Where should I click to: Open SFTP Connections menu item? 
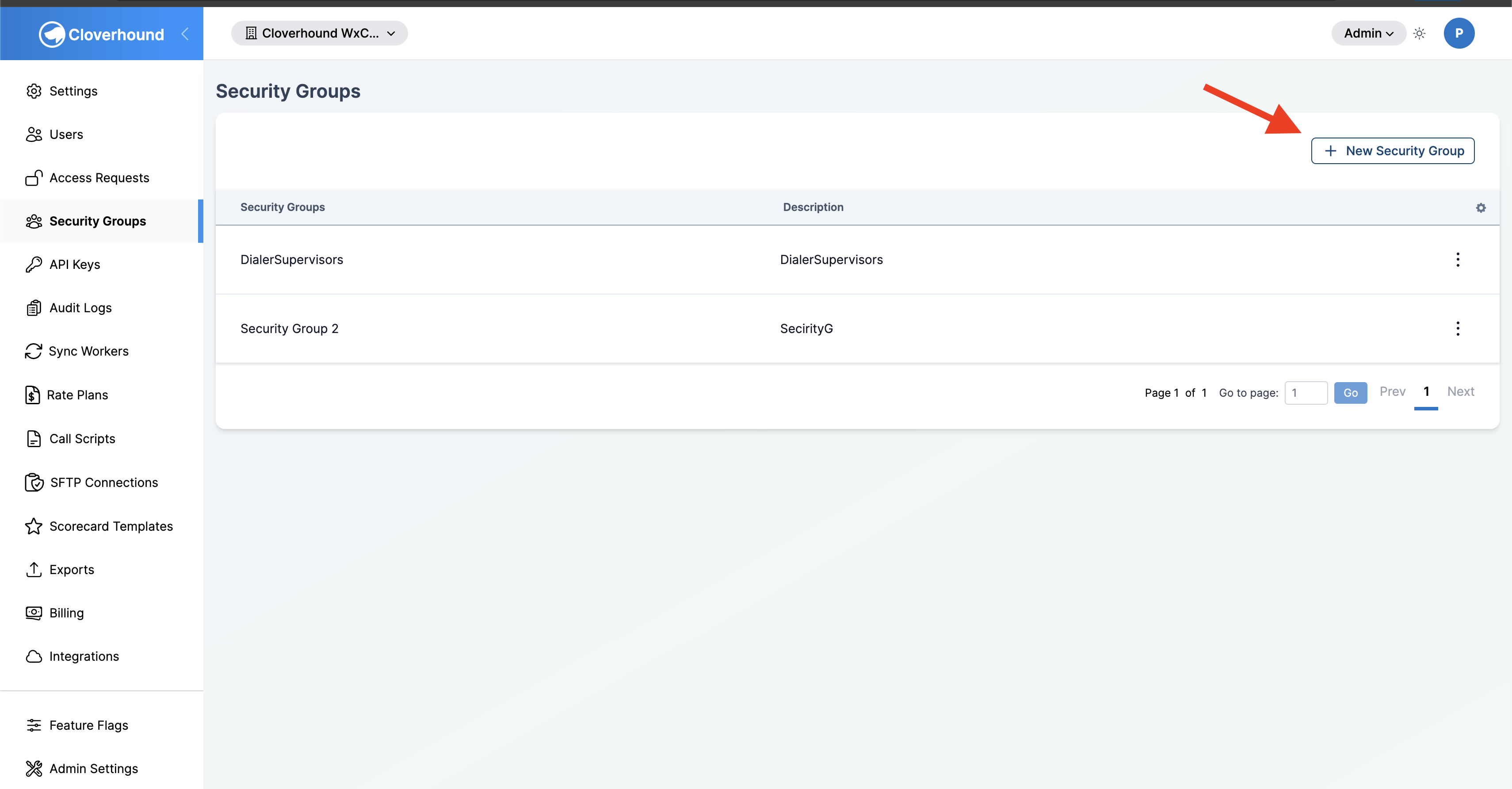(x=101, y=483)
